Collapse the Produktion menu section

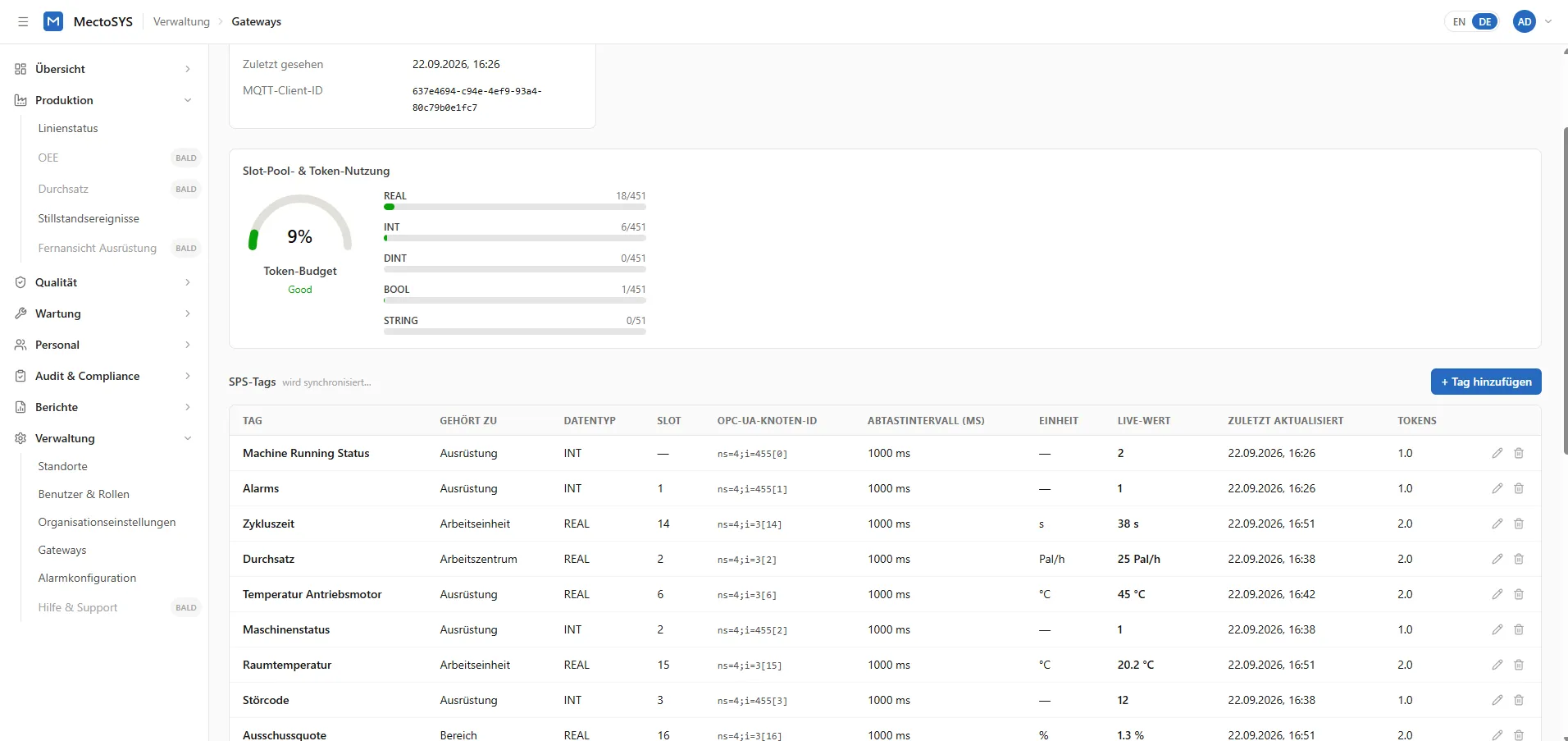105,100
